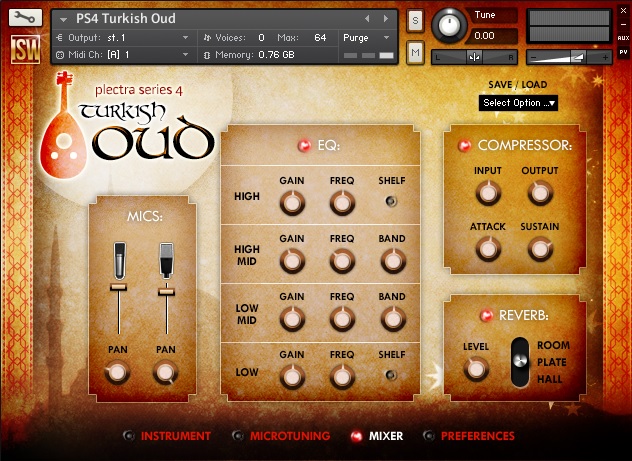Adjust the LOW band GAIN knob
The width and height of the screenshot is (632, 461).
(x=292, y=377)
